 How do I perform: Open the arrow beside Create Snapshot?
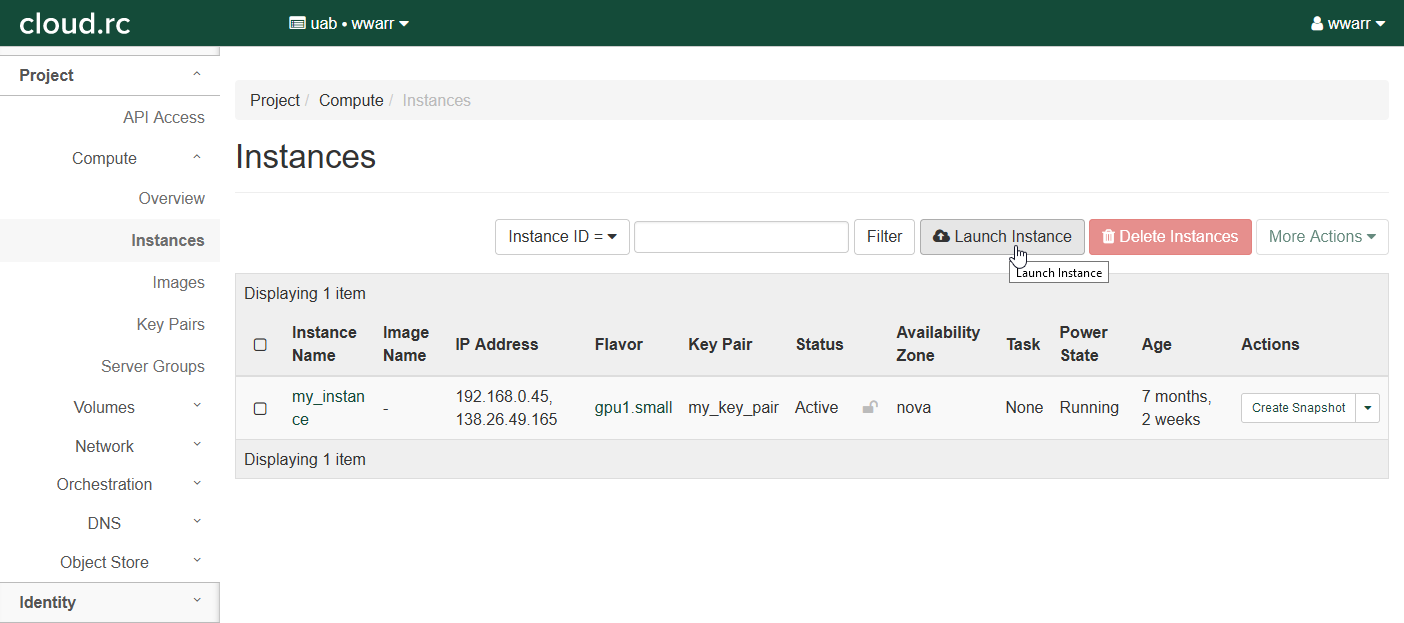pos(1368,408)
